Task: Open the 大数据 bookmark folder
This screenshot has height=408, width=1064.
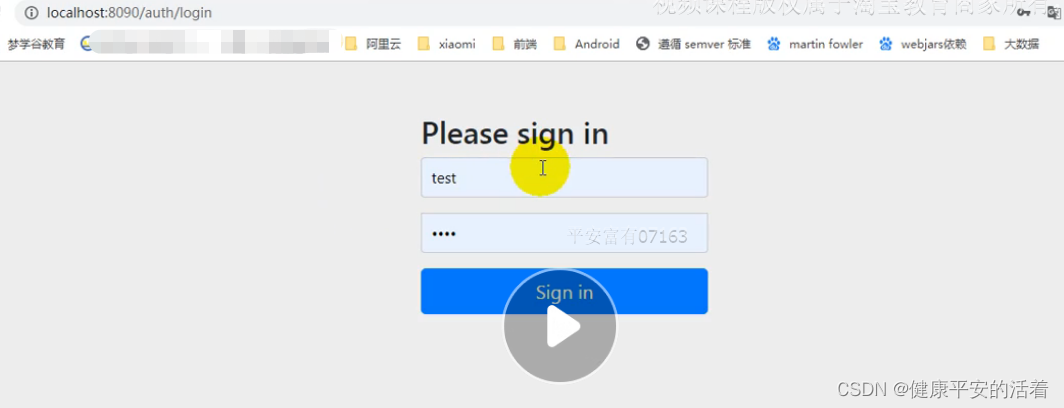Action: [x=1011, y=44]
